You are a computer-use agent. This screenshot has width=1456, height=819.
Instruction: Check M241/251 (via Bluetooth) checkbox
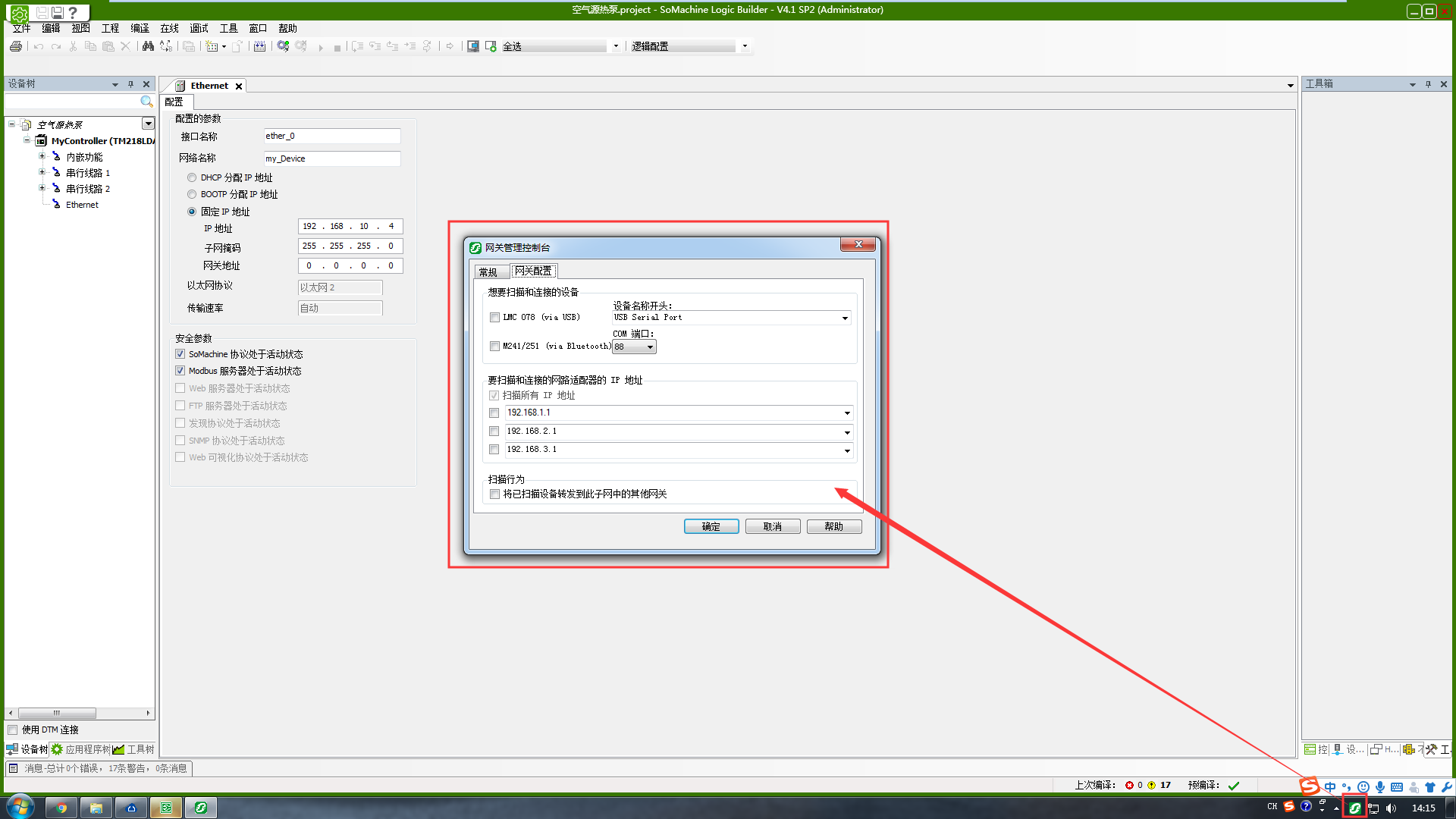pos(494,347)
